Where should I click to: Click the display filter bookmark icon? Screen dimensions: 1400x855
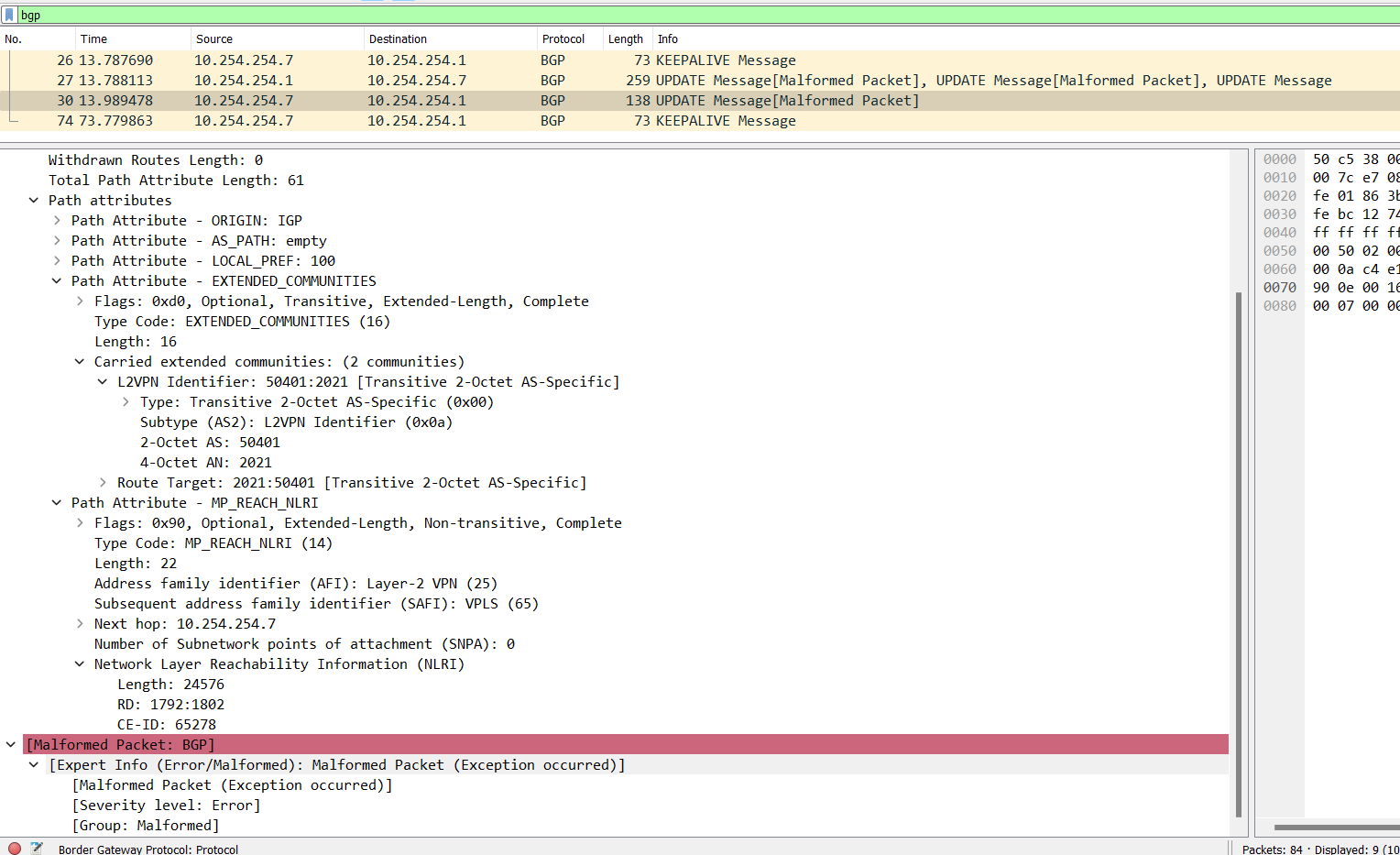click(x=10, y=16)
